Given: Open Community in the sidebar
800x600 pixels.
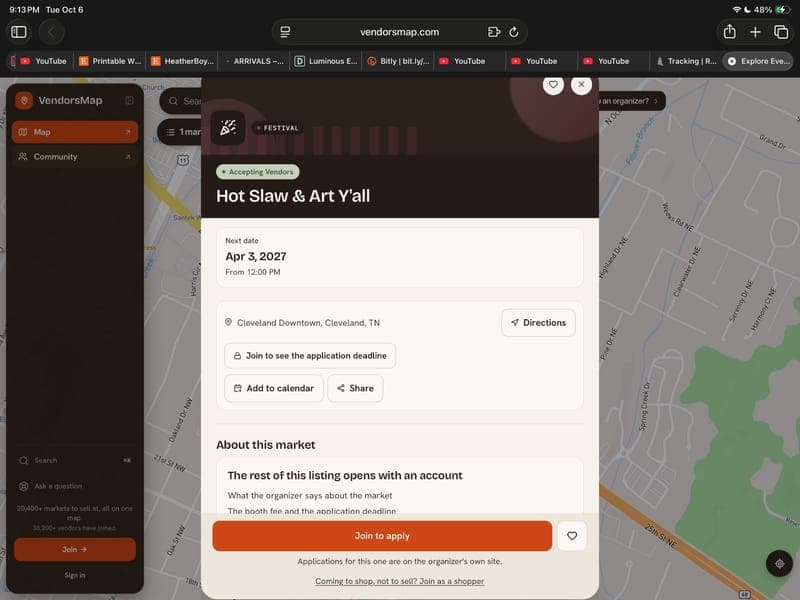Looking at the screenshot, I should tap(74, 157).
